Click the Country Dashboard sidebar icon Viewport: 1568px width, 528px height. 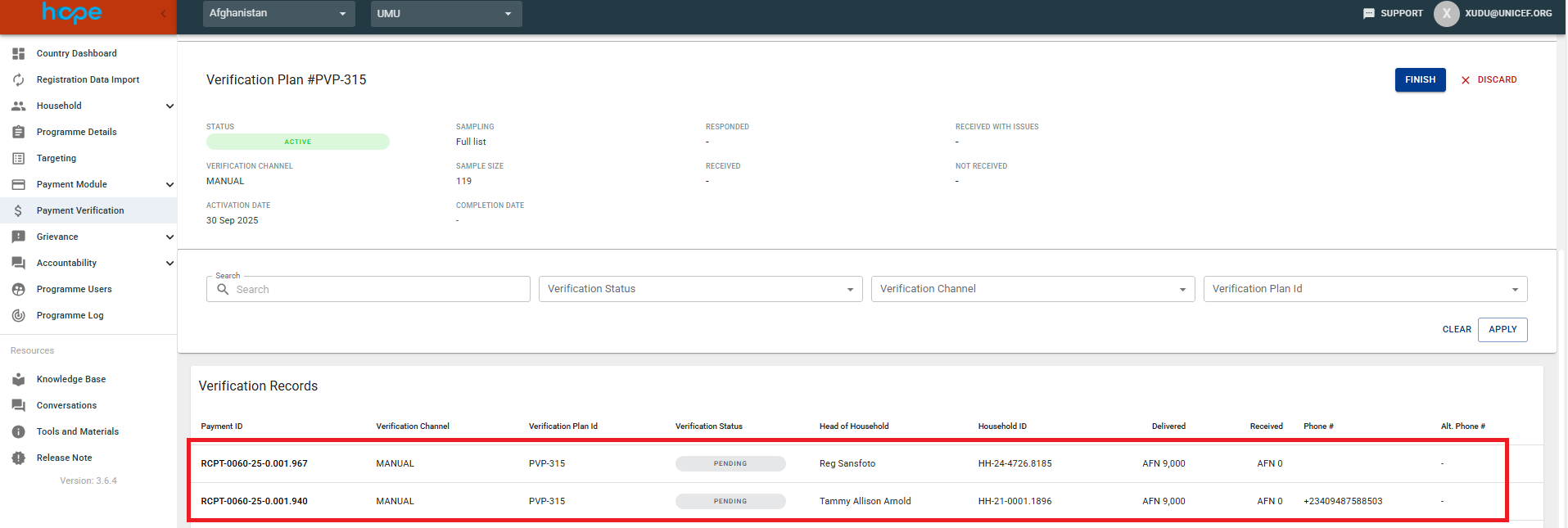click(x=18, y=53)
